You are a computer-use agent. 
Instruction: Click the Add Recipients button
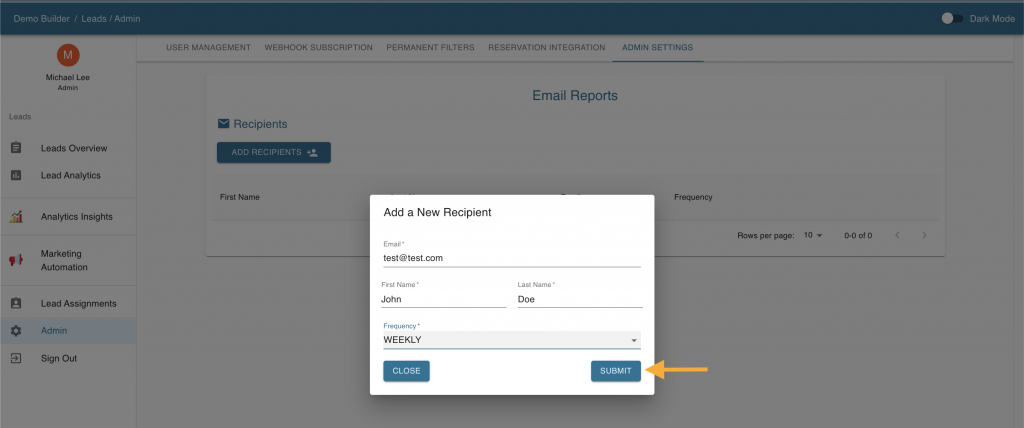click(274, 152)
